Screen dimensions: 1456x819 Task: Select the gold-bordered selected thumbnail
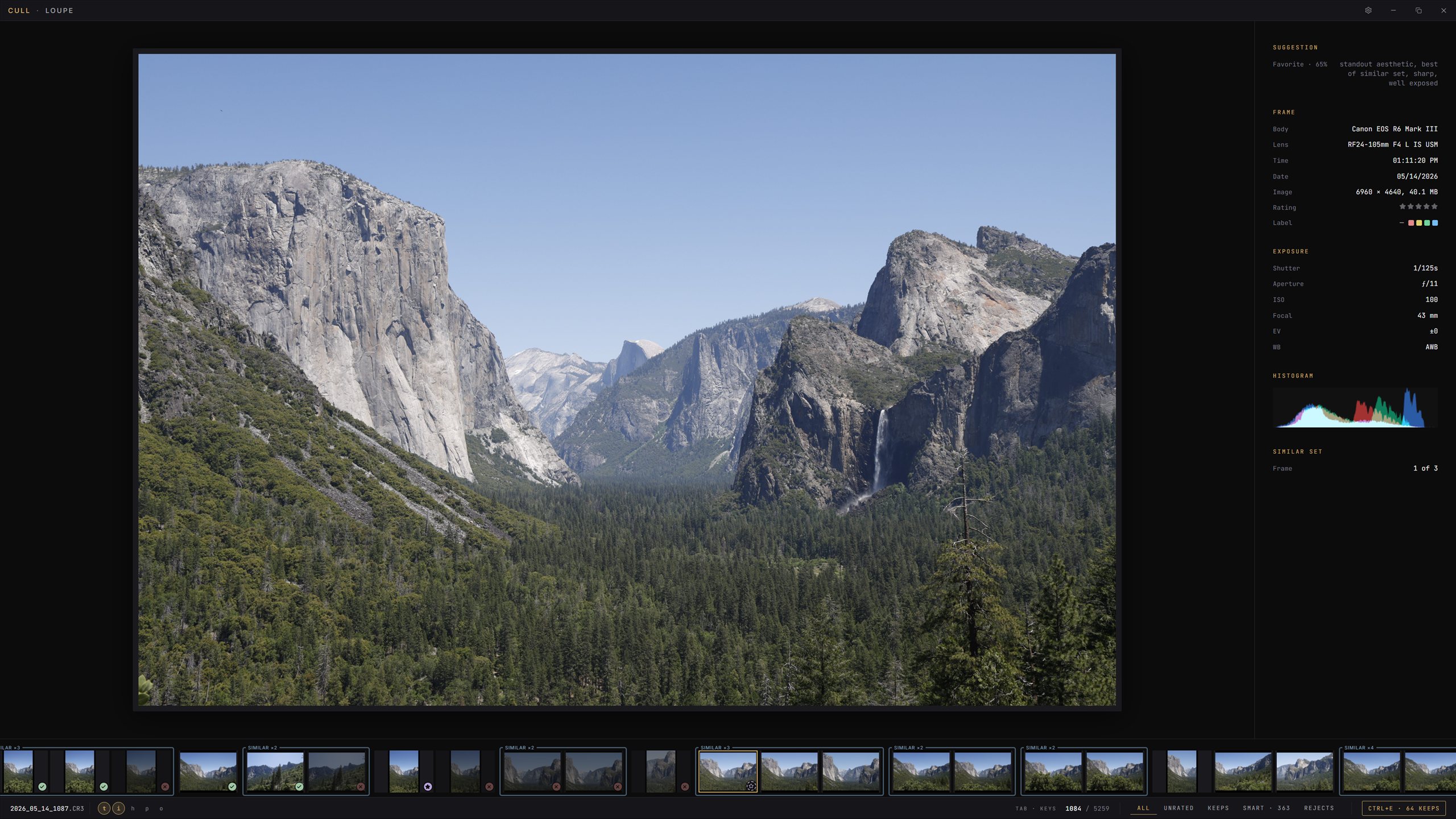click(x=728, y=771)
